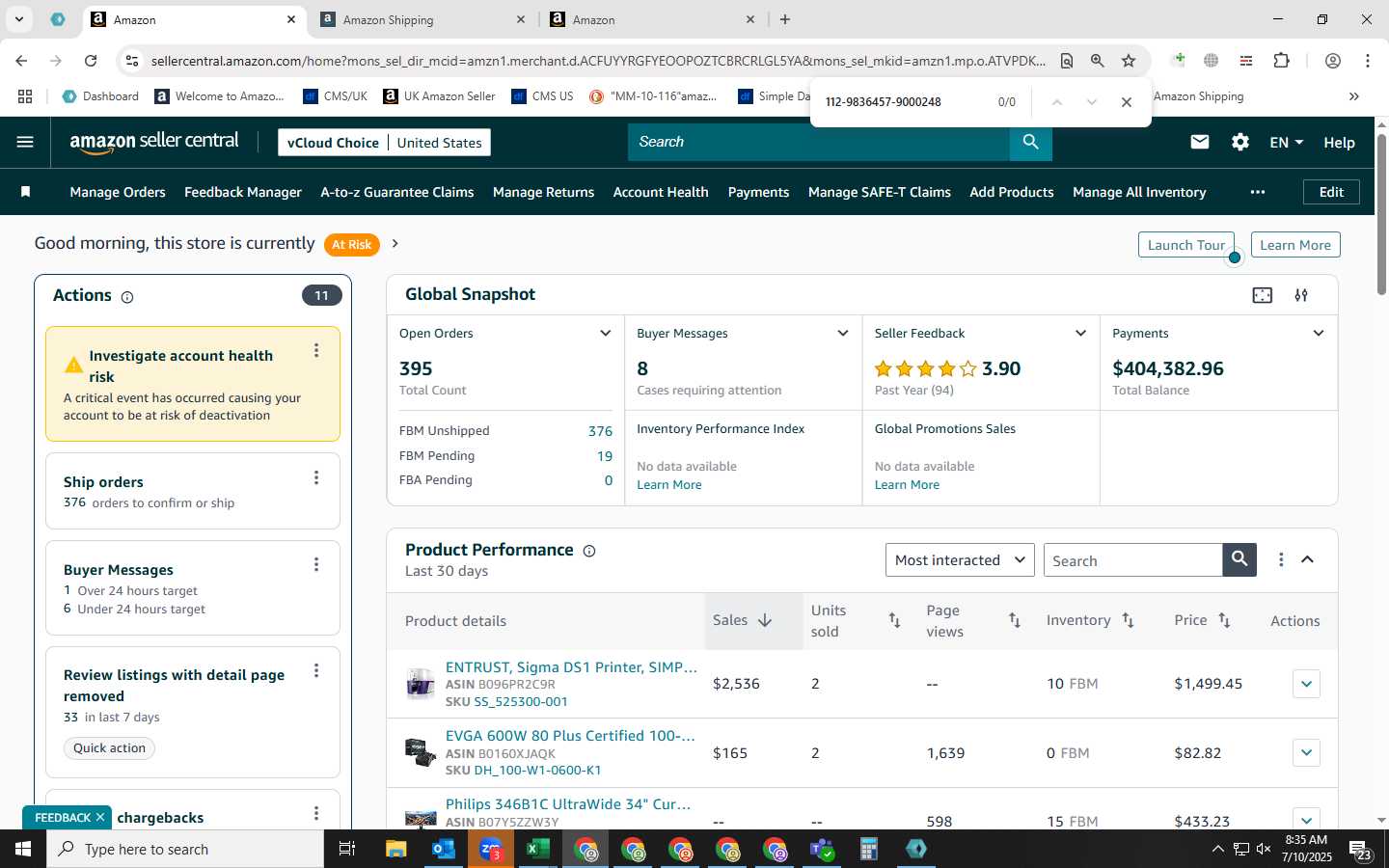Open the EN language dropdown

pos(1286,143)
